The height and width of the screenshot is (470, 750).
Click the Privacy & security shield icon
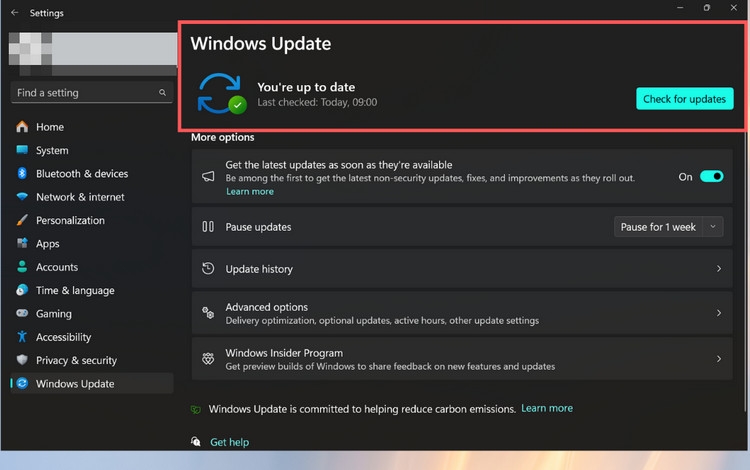click(22, 360)
